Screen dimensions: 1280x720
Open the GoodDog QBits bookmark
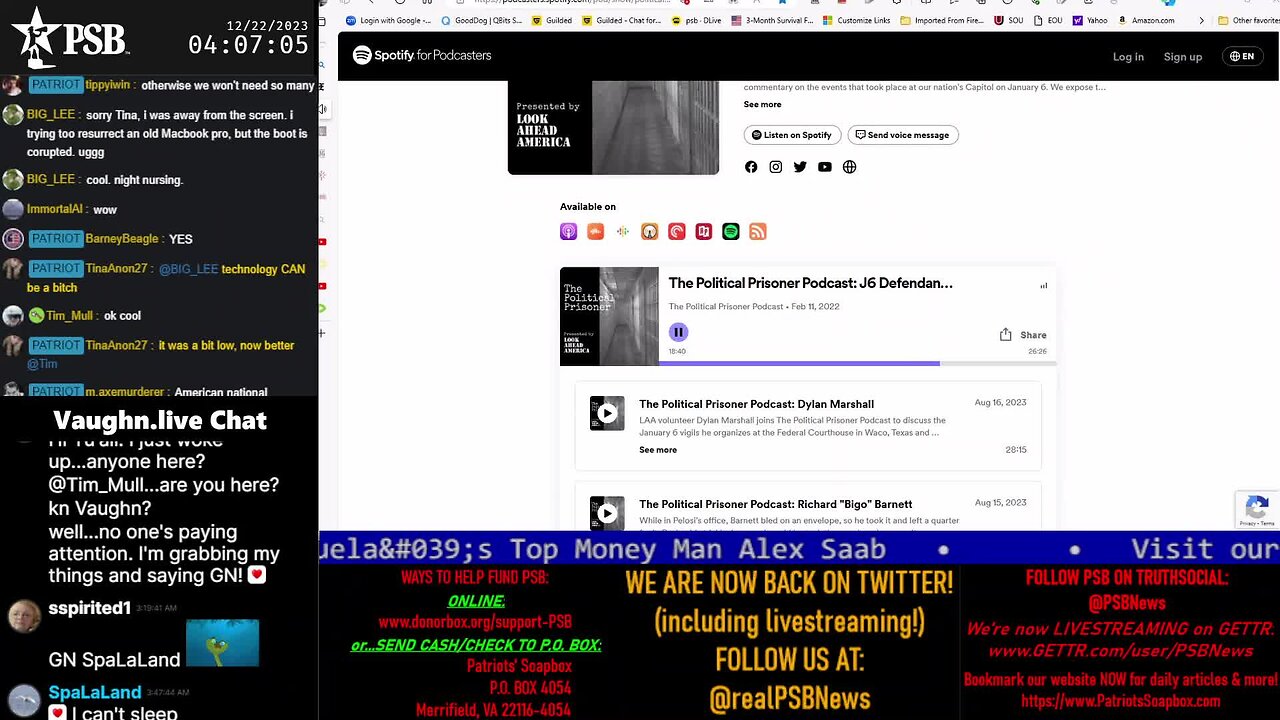pos(481,20)
